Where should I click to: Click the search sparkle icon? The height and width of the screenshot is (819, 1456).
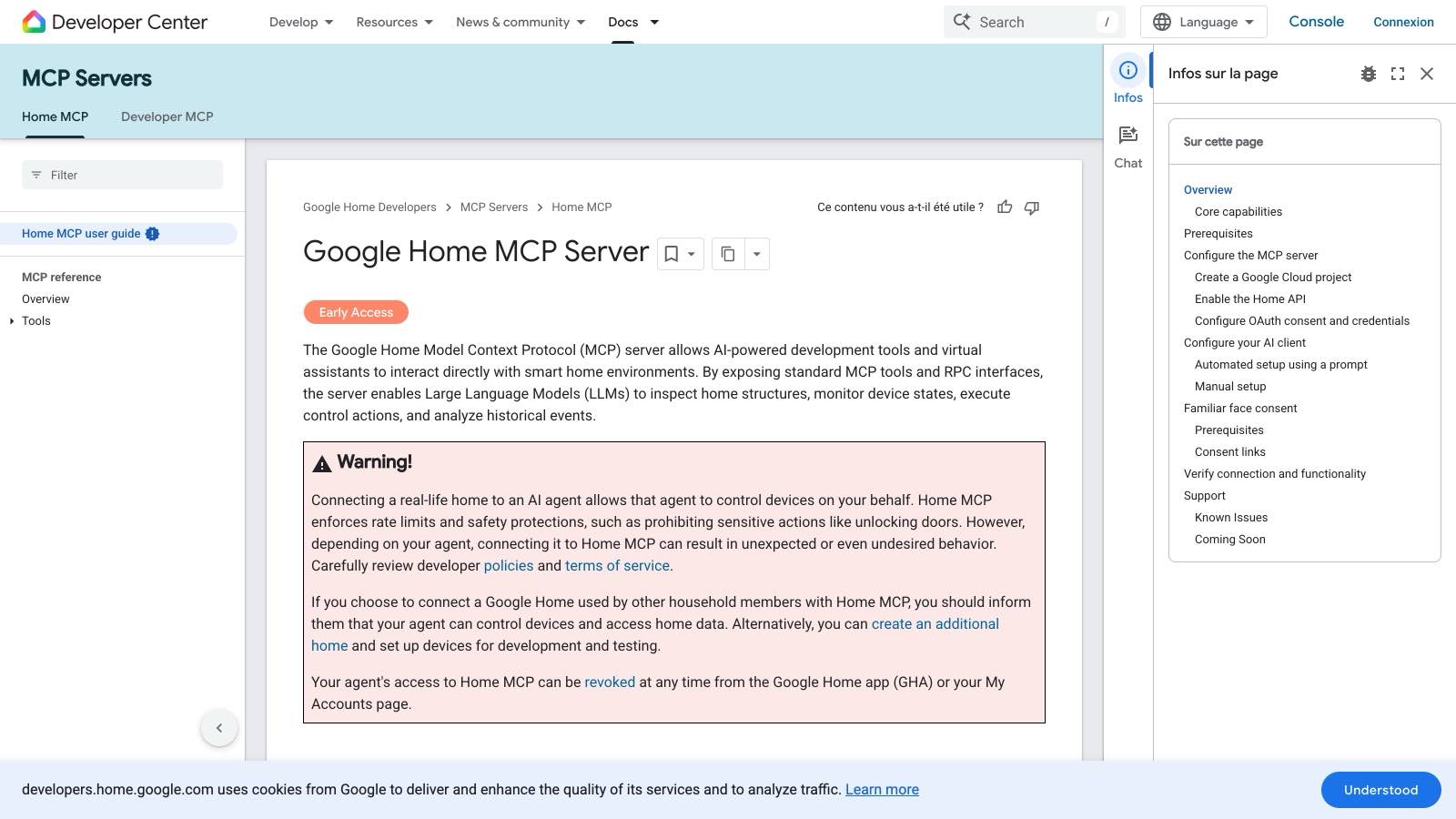tap(962, 21)
